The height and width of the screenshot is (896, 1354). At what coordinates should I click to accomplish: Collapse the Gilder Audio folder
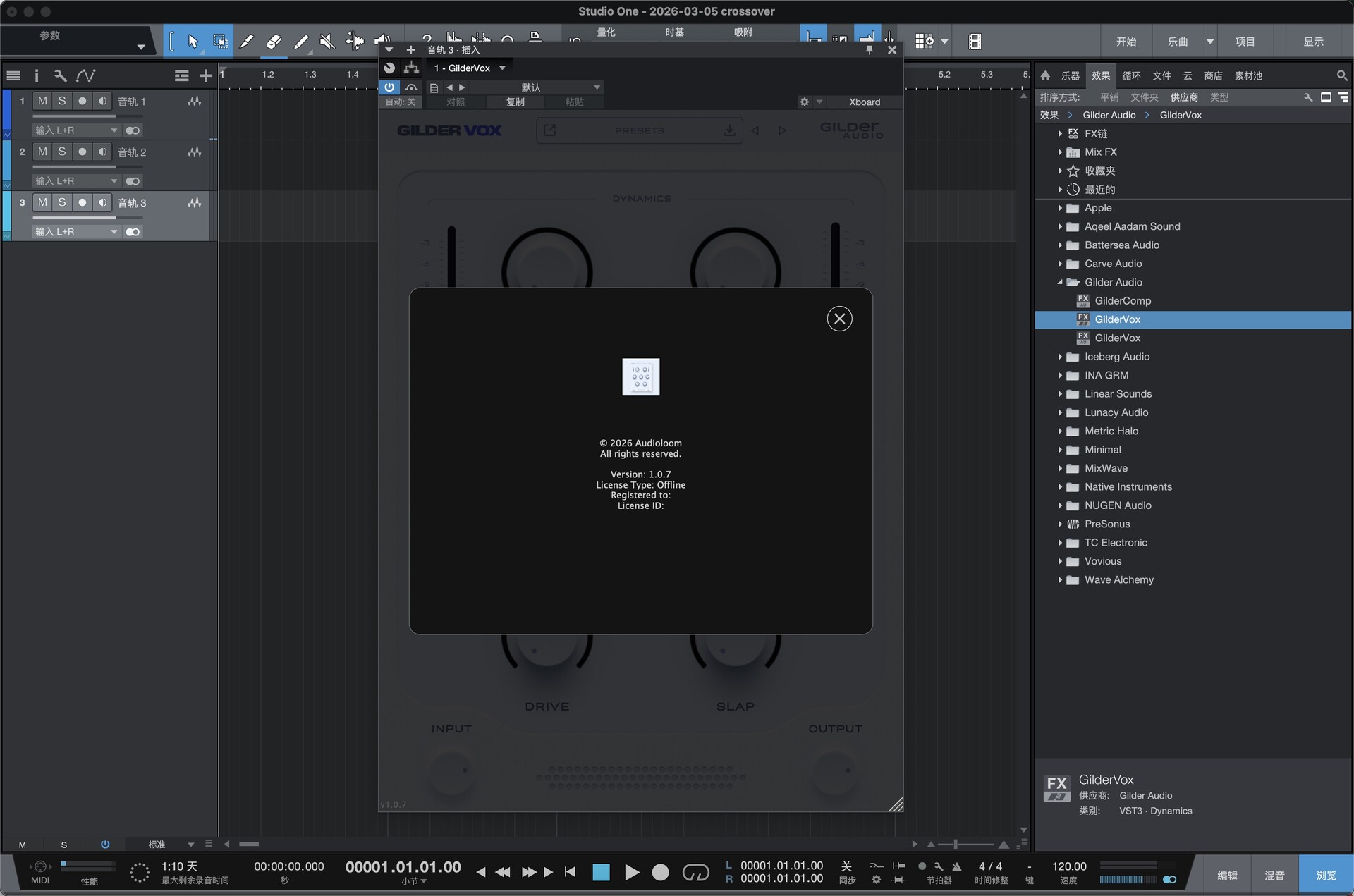pyautogui.click(x=1060, y=282)
